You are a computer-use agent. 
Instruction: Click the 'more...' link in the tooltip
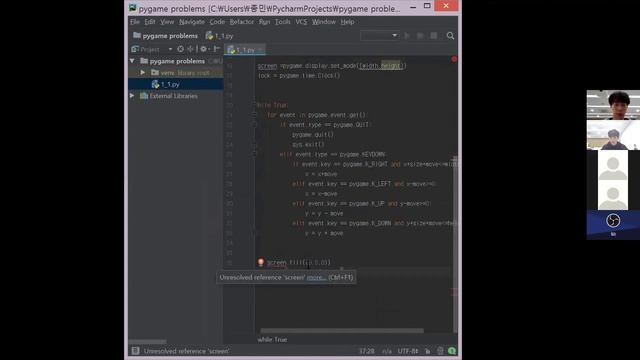pos(316,278)
